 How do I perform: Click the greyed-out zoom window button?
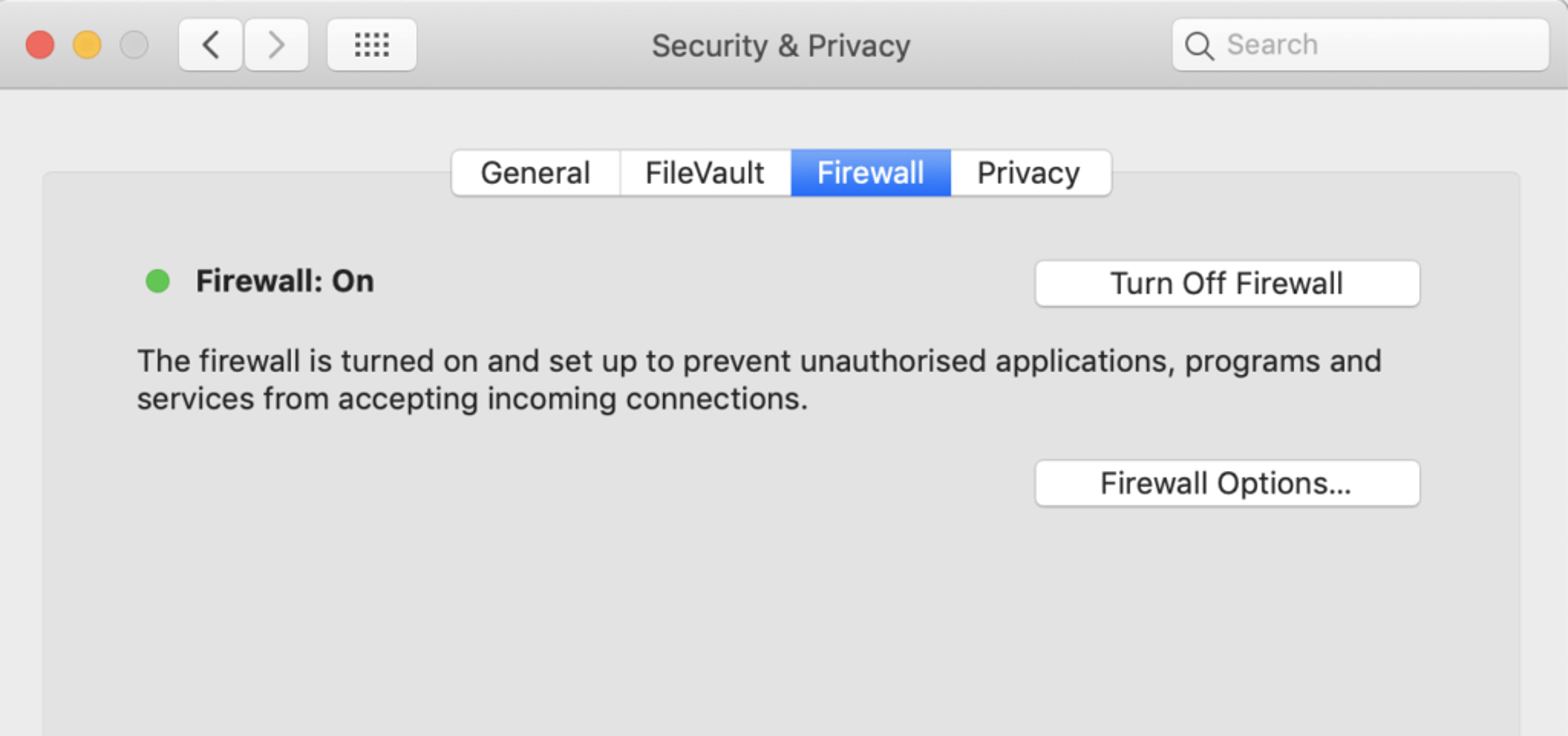coord(134,45)
